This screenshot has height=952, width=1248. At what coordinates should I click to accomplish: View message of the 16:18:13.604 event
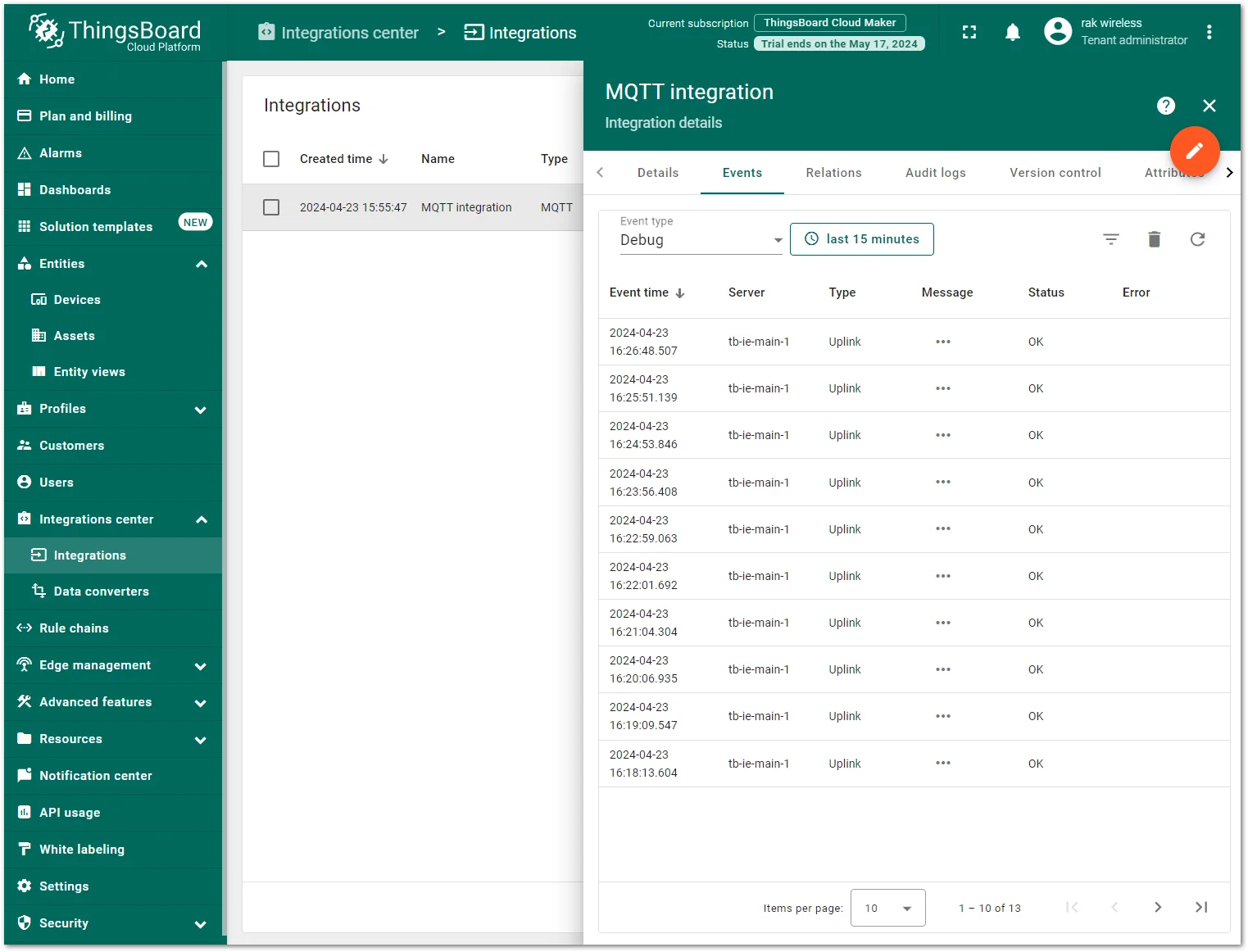click(943, 764)
